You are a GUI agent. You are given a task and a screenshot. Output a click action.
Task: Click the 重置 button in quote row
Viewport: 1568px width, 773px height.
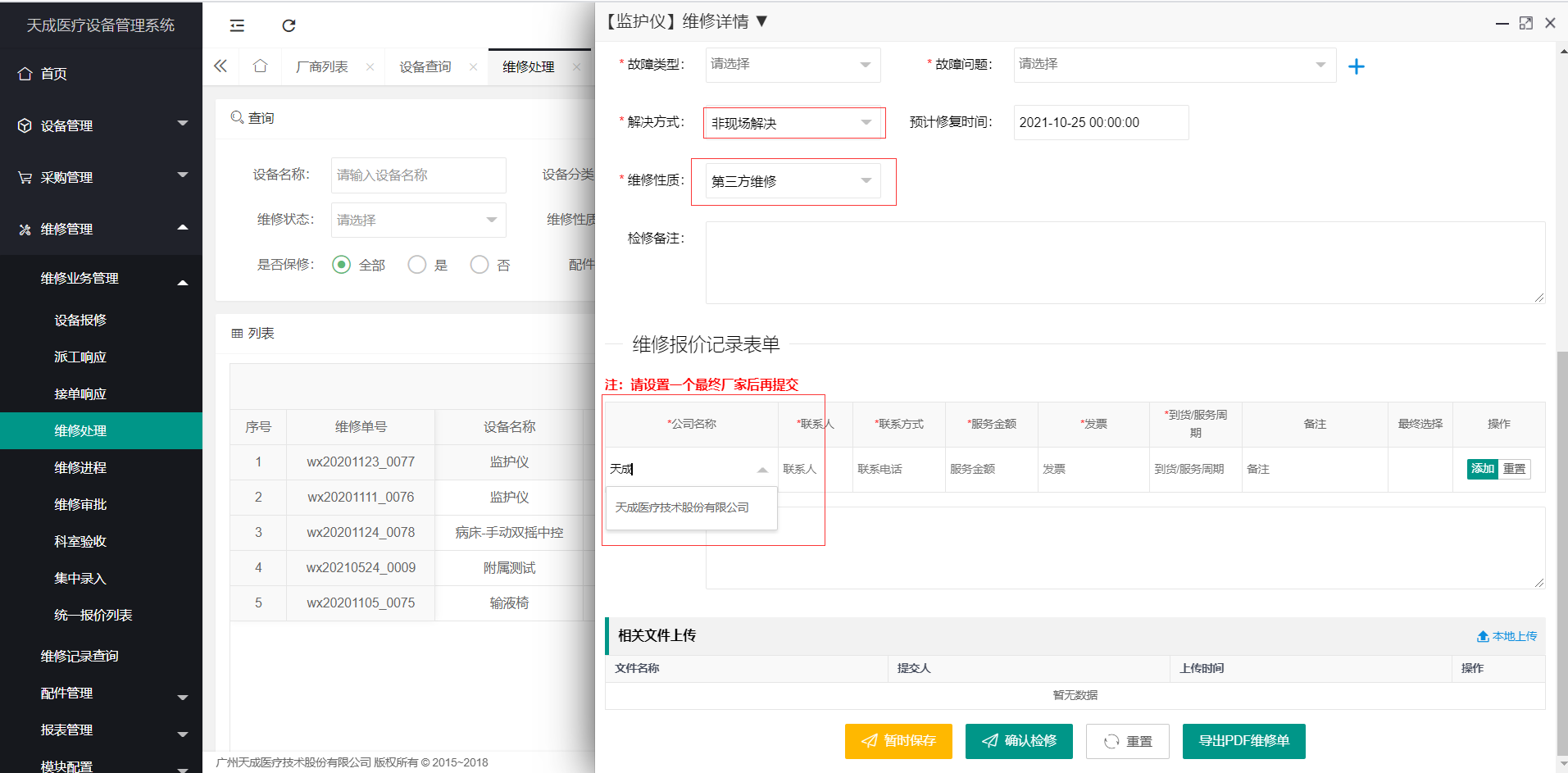pos(1515,469)
